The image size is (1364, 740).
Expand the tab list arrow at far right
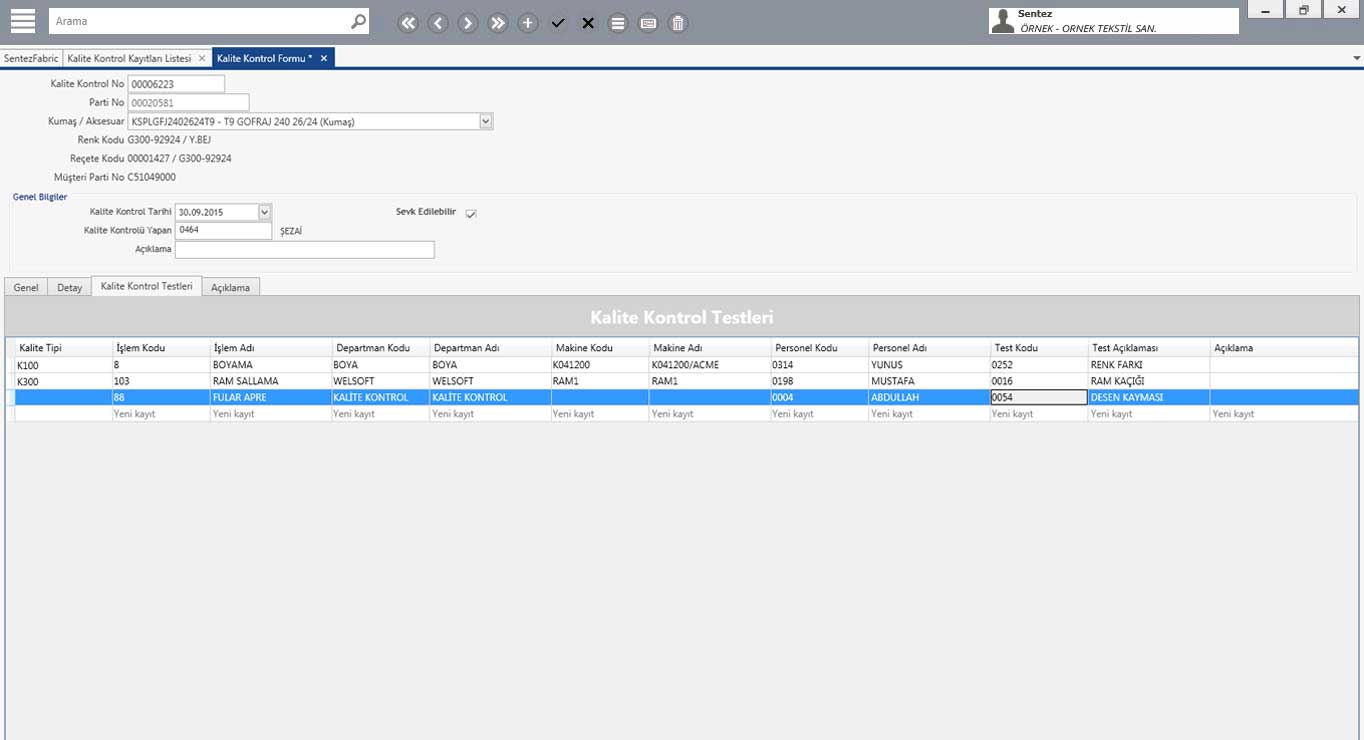click(x=1355, y=58)
